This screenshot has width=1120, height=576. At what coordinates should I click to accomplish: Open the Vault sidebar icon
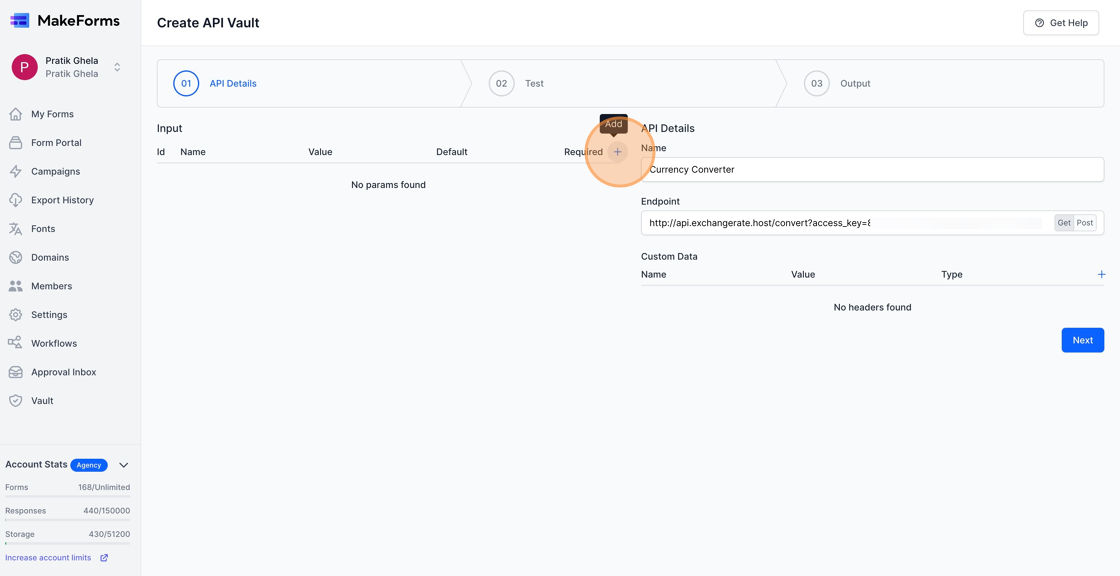pos(14,400)
